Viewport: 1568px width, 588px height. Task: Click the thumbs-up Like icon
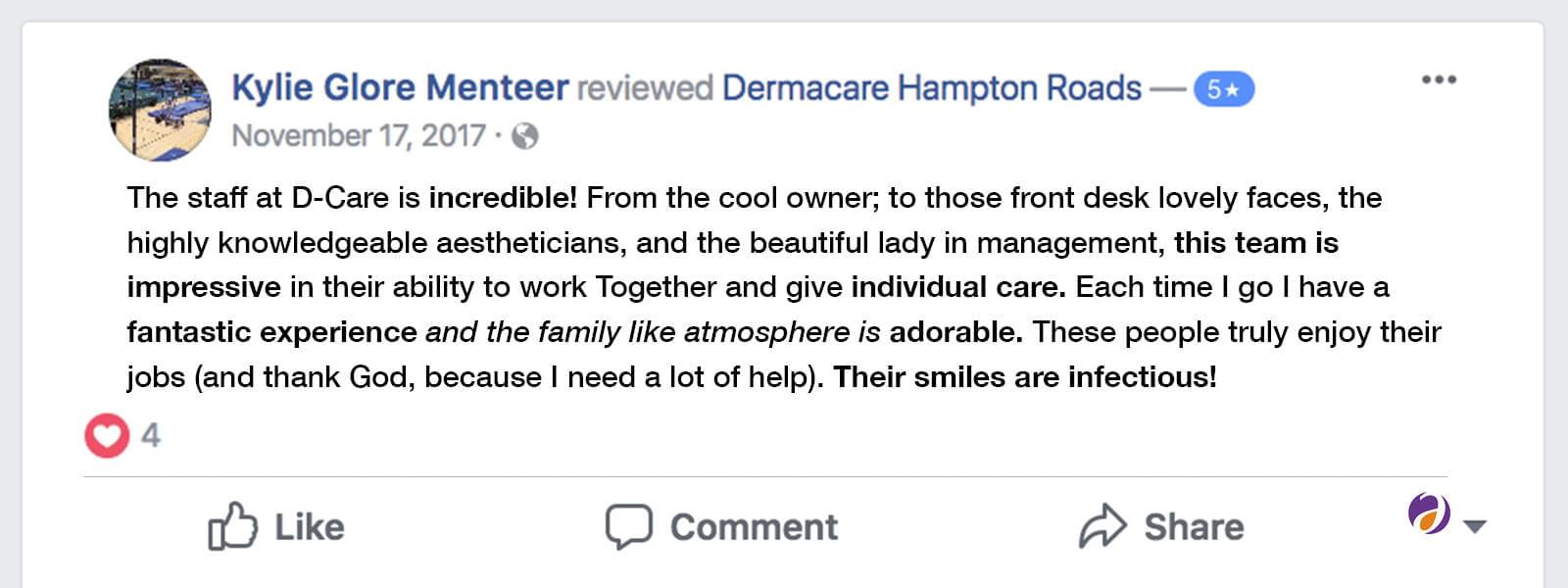(232, 526)
